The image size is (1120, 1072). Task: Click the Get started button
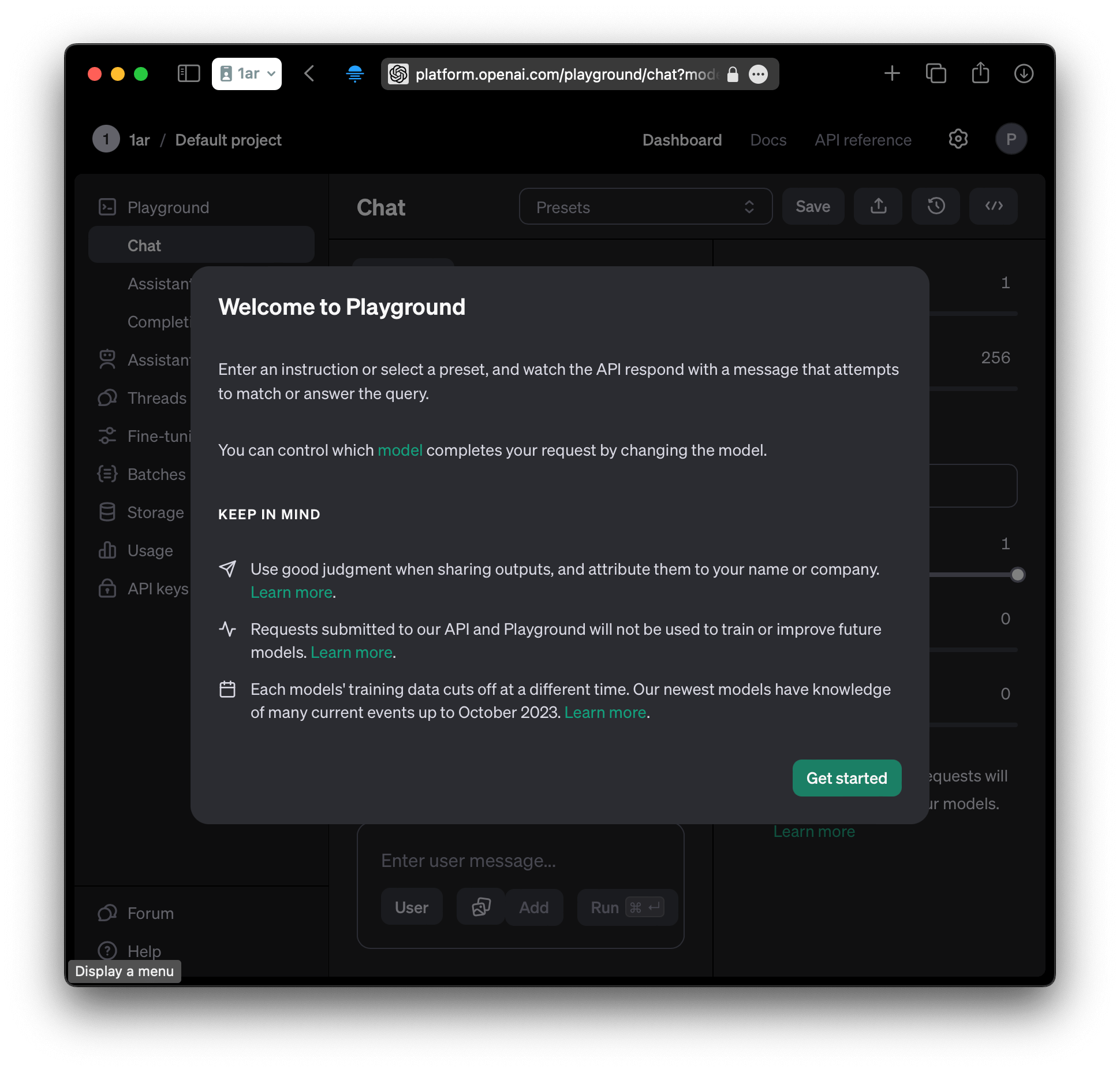[x=846, y=777]
